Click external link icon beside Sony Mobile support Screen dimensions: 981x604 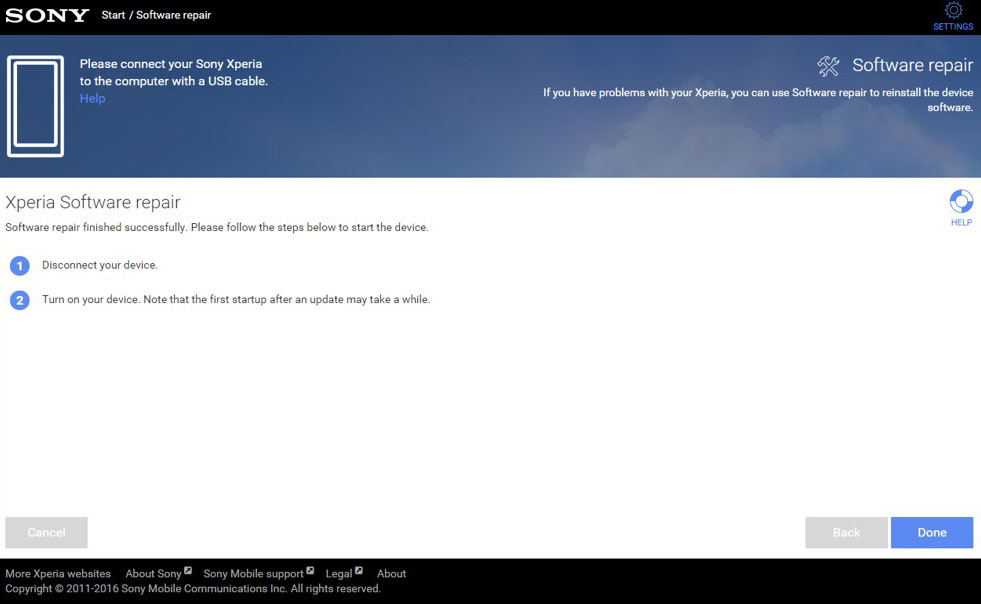pyautogui.click(x=310, y=570)
